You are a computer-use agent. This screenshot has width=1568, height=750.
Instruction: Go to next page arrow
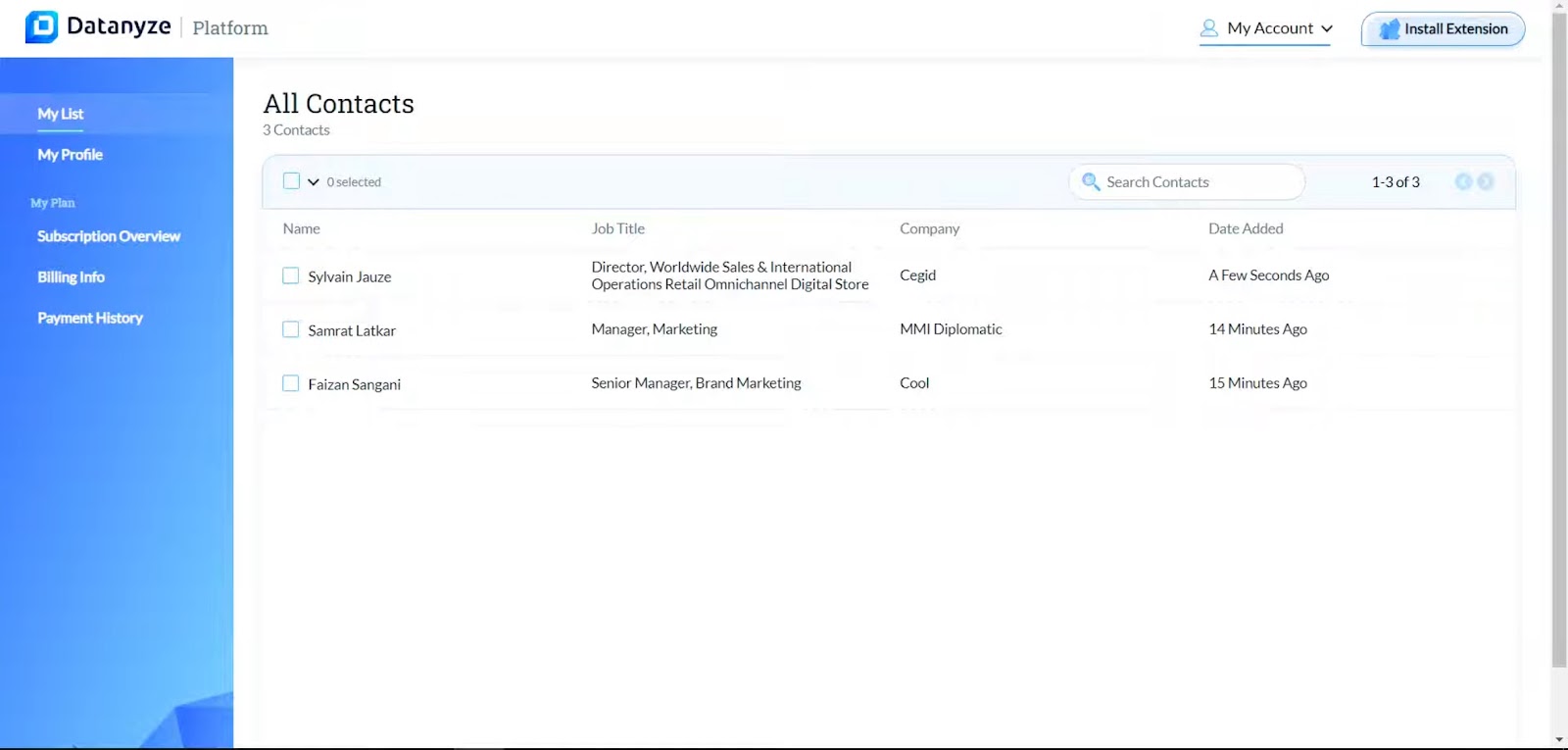point(1486,181)
